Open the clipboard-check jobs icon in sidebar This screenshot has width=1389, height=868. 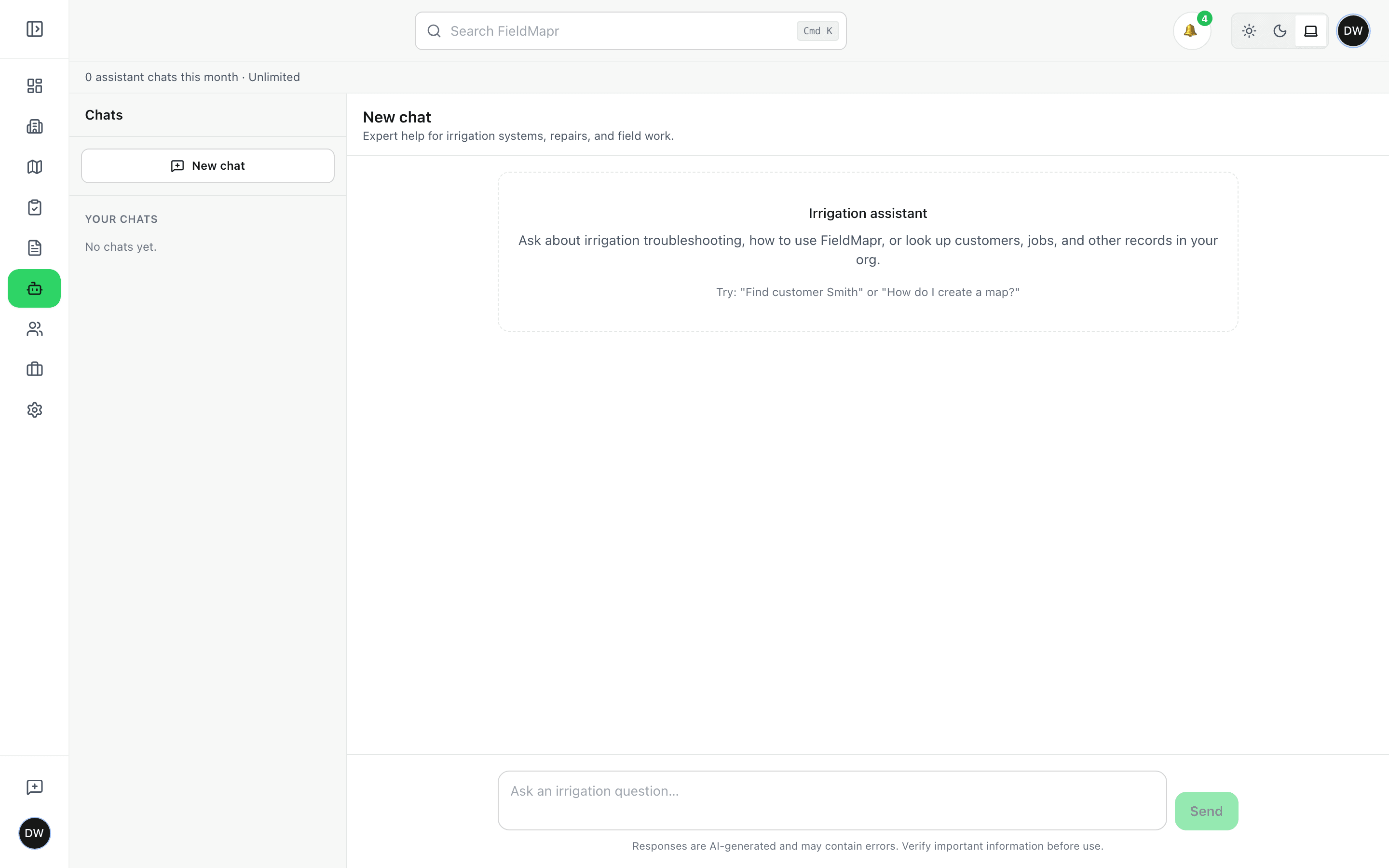pos(34,207)
